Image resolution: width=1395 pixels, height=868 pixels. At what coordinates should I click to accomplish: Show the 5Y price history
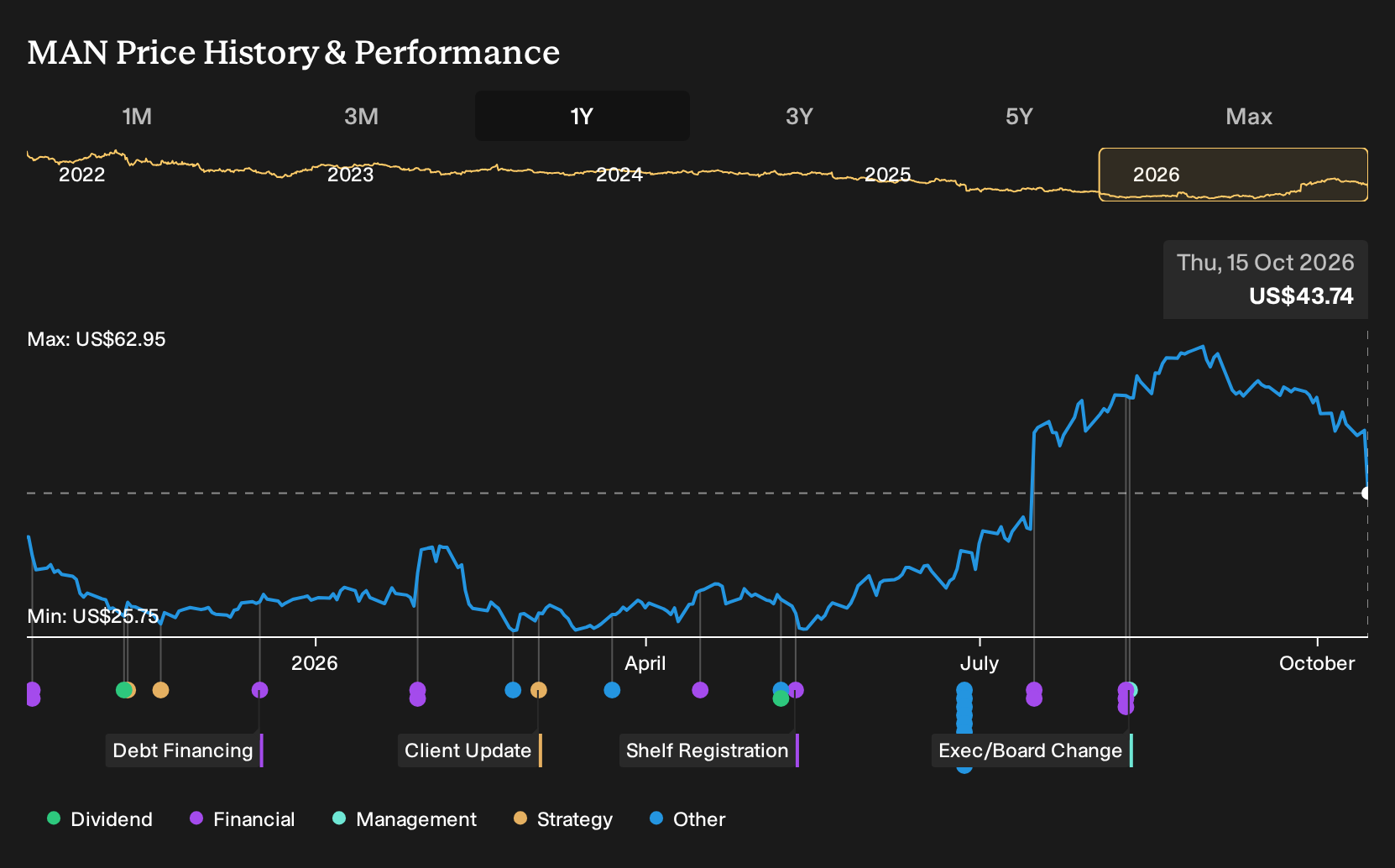coord(1019,116)
